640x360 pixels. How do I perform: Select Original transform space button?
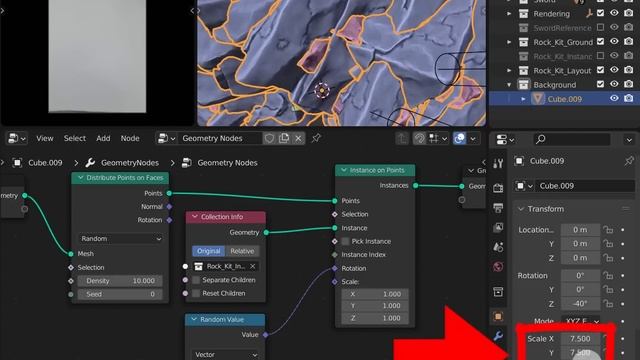pyautogui.click(x=208, y=251)
